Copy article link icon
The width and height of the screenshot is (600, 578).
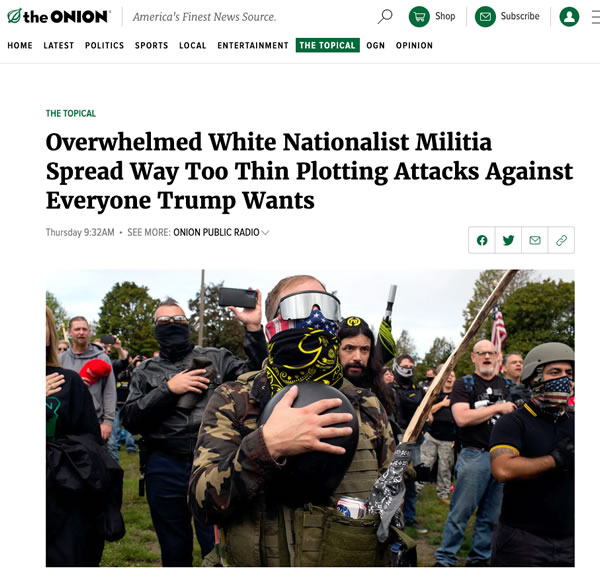(561, 240)
